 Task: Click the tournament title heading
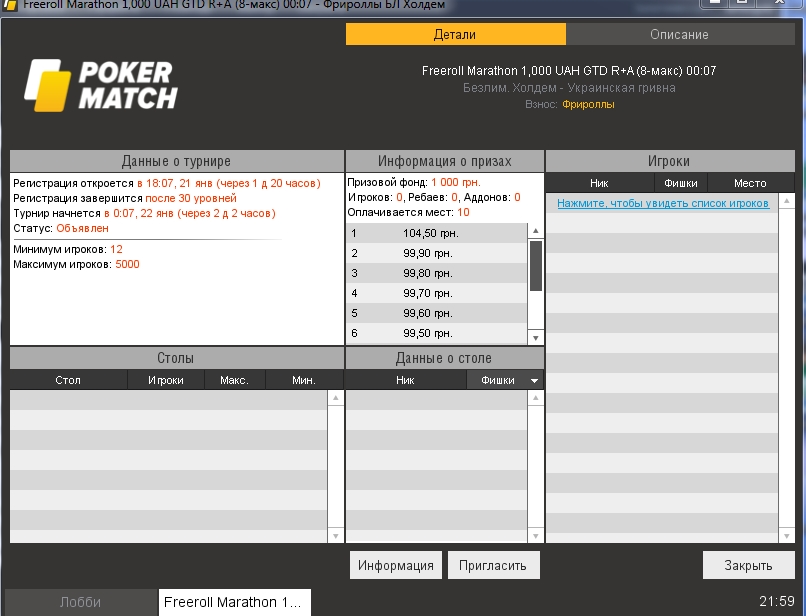569,71
